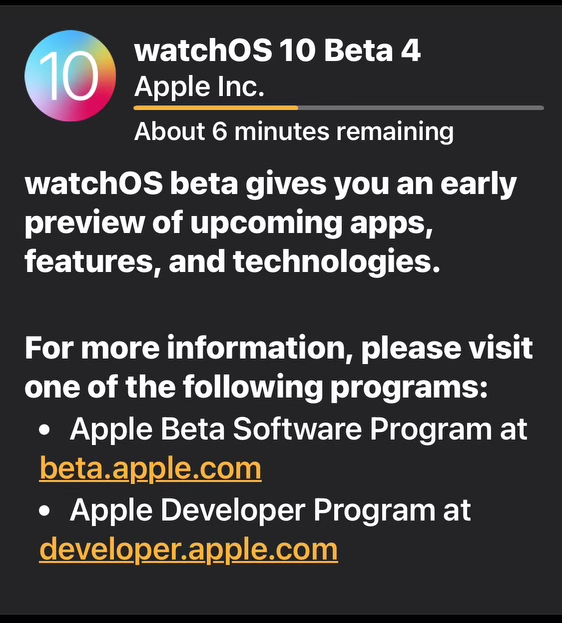Click the second bullet point dot
562x623 pixels.
[x=45, y=511]
